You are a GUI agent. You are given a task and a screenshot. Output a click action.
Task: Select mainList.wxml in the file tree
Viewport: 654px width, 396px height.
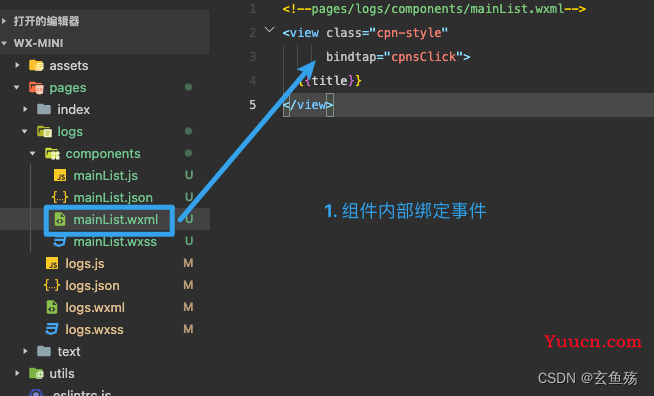(116, 219)
